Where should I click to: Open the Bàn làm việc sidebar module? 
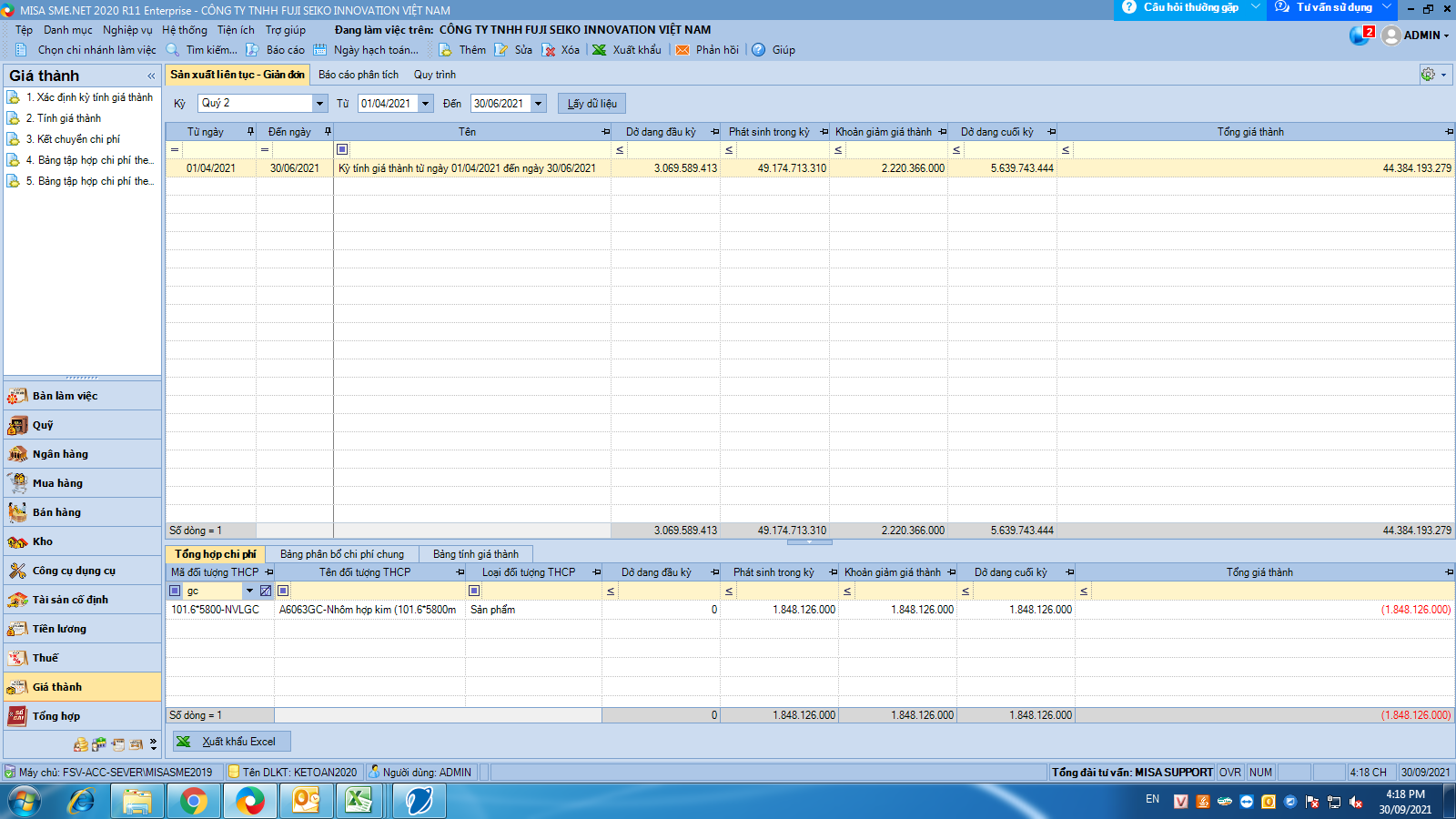pos(82,396)
